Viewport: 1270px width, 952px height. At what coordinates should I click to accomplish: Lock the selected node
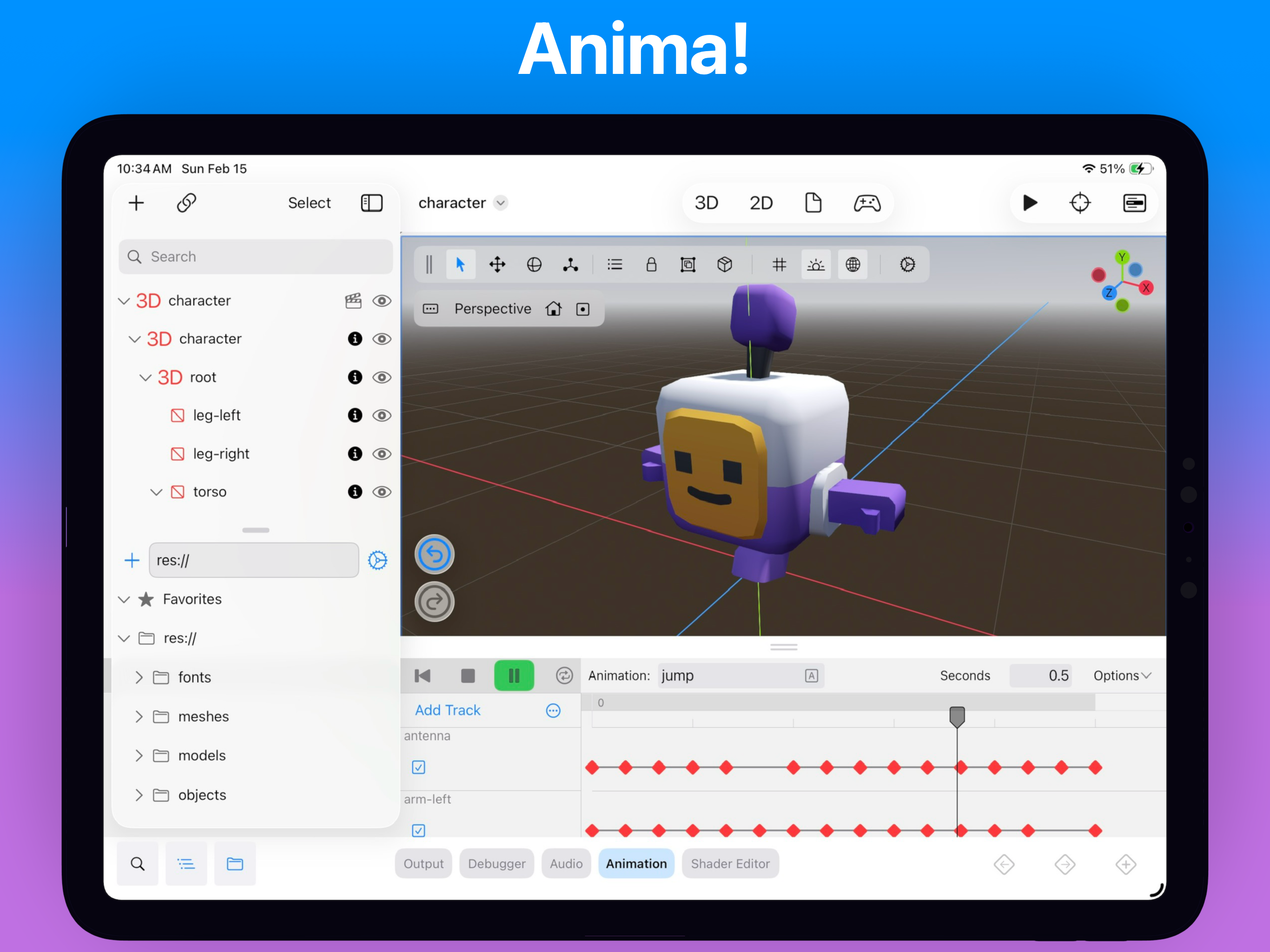tap(651, 264)
